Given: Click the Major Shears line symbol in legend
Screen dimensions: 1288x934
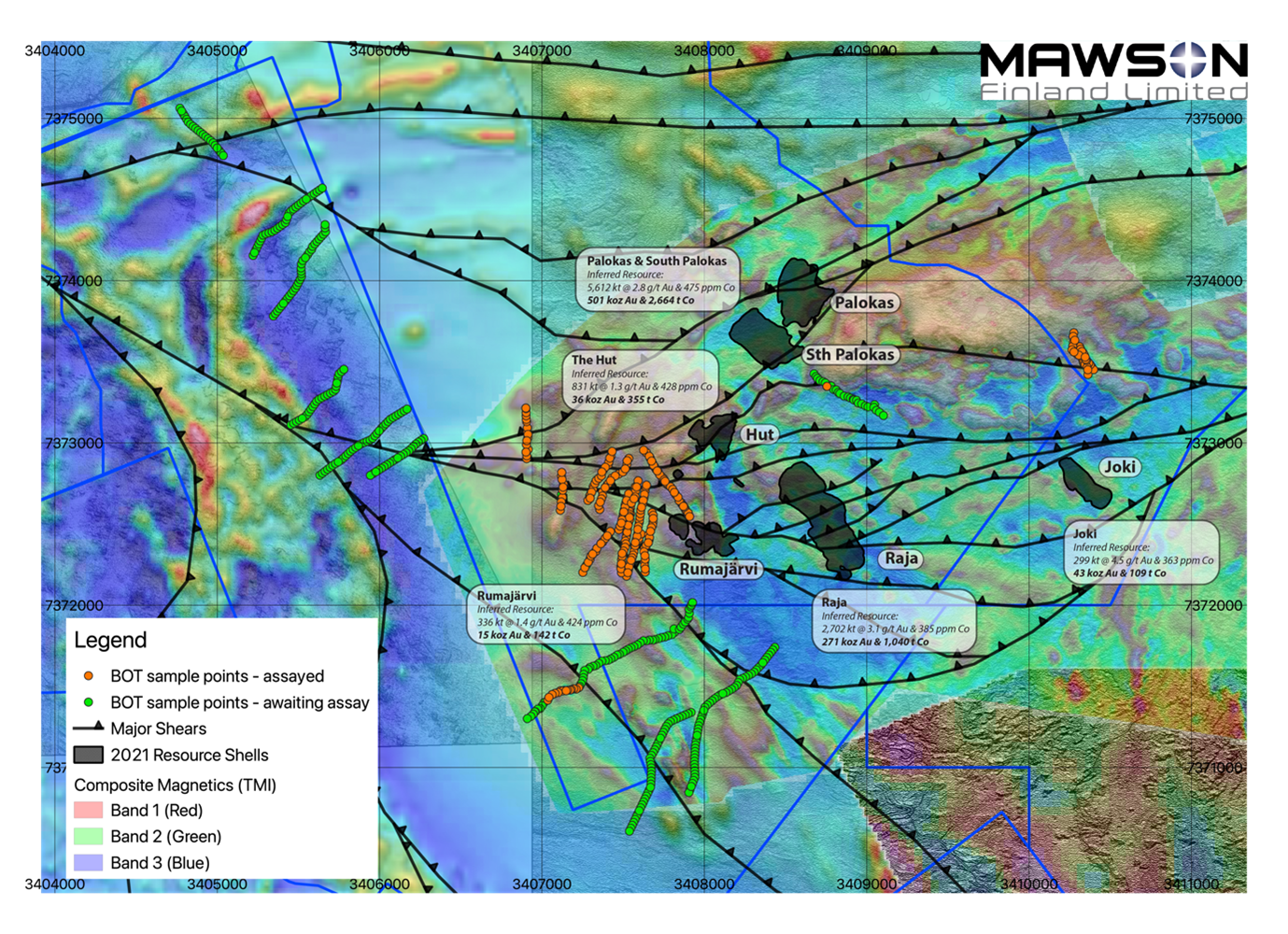Looking at the screenshot, I should 88,728.
